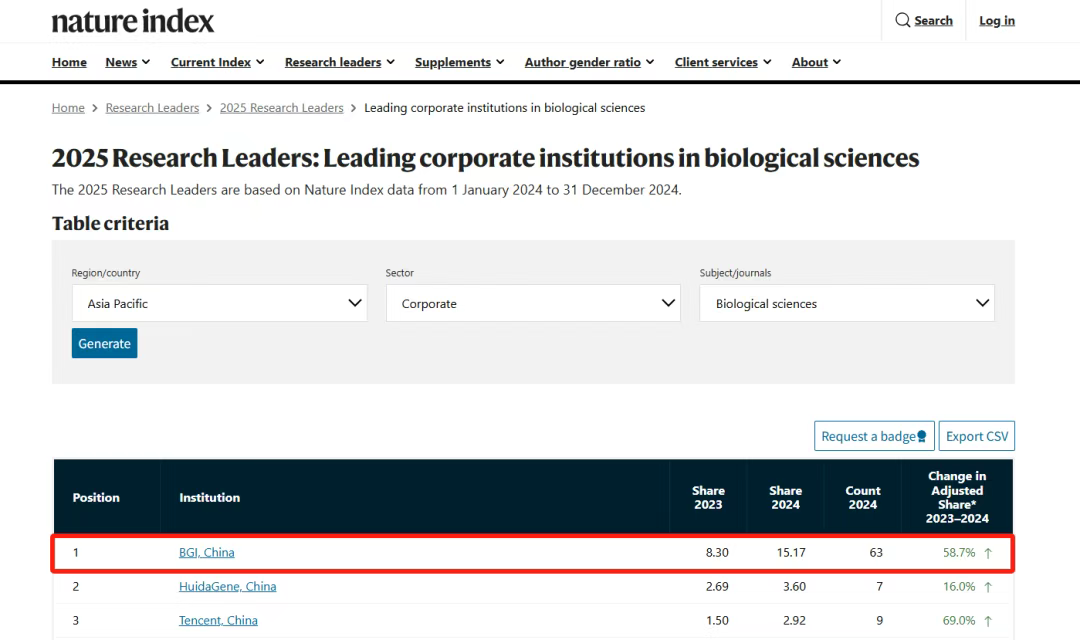Click the Export CSV button
The height and width of the screenshot is (640, 1080).
(x=977, y=436)
